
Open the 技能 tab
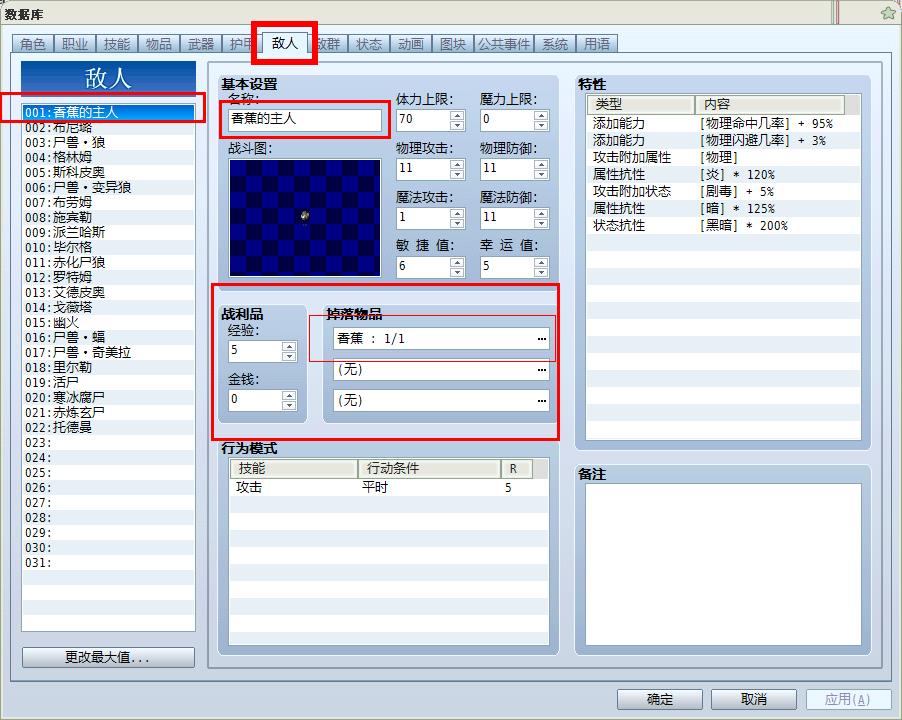tap(117, 44)
